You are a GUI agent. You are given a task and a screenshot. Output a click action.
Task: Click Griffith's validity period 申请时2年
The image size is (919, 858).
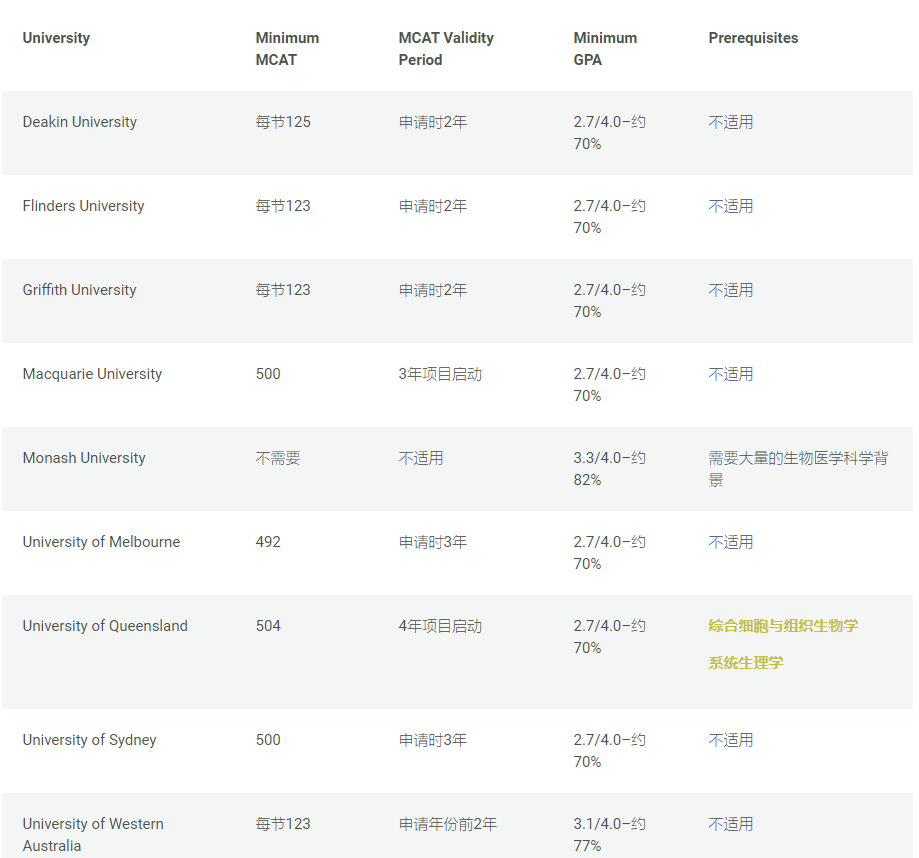[433, 290]
